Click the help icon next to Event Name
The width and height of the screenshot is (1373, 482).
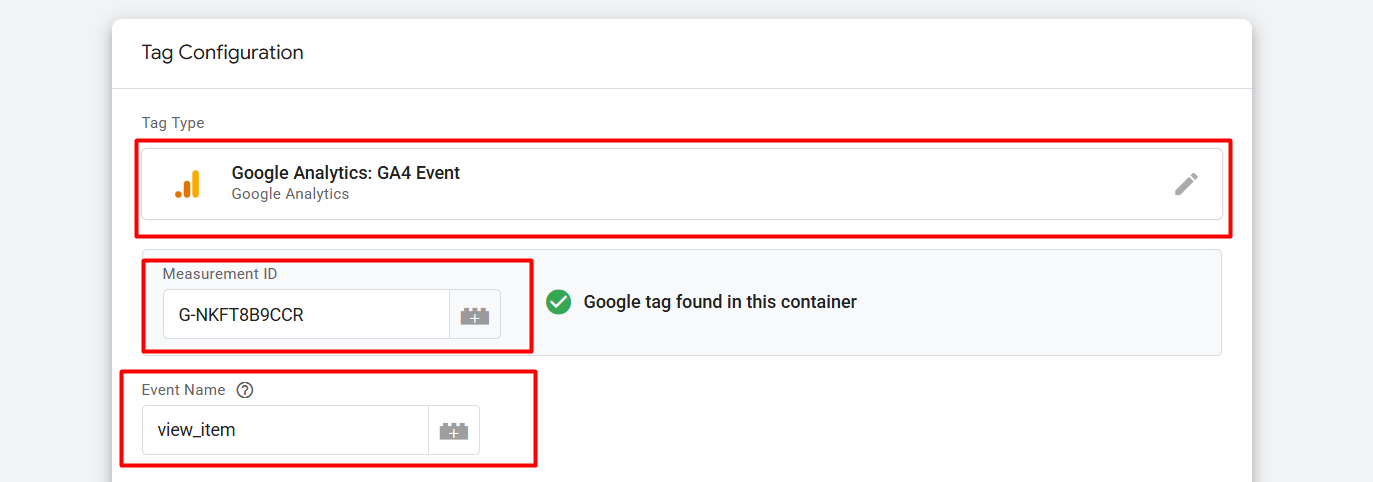click(x=245, y=390)
